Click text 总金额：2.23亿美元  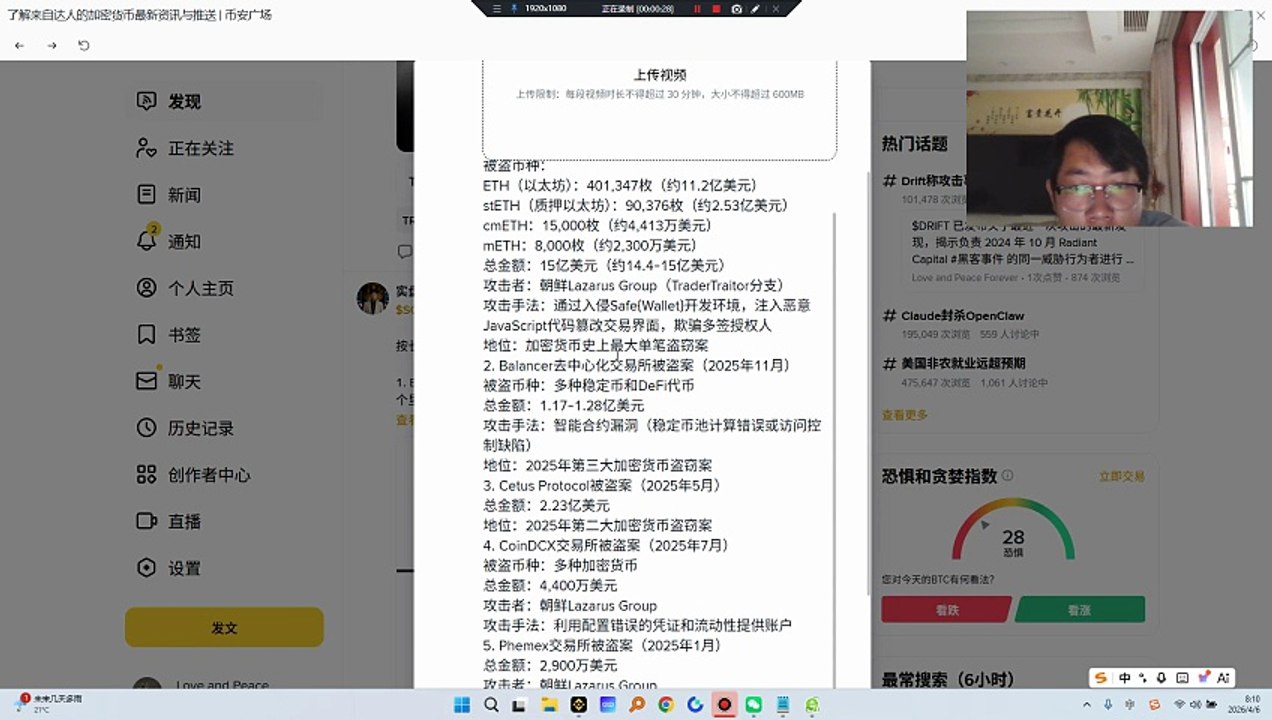point(546,505)
